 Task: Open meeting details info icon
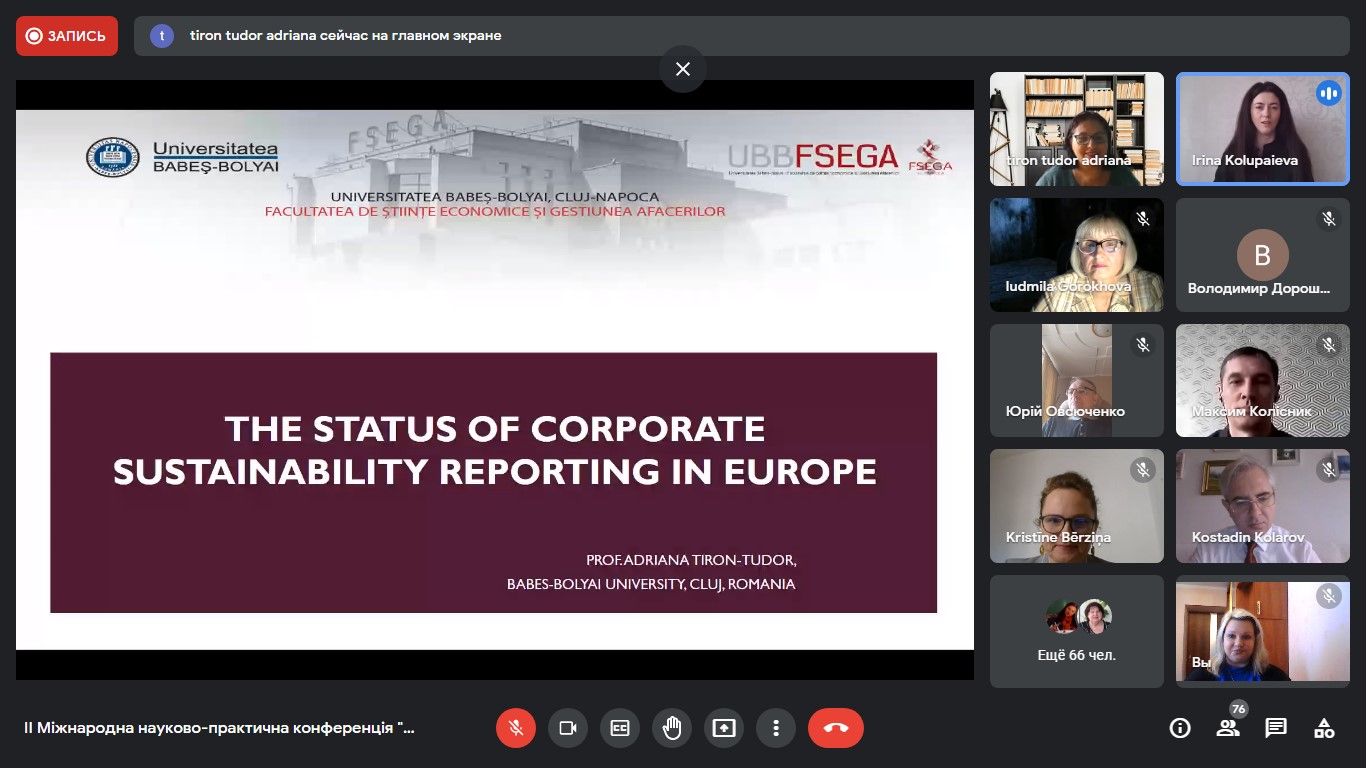pos(1180,728)
